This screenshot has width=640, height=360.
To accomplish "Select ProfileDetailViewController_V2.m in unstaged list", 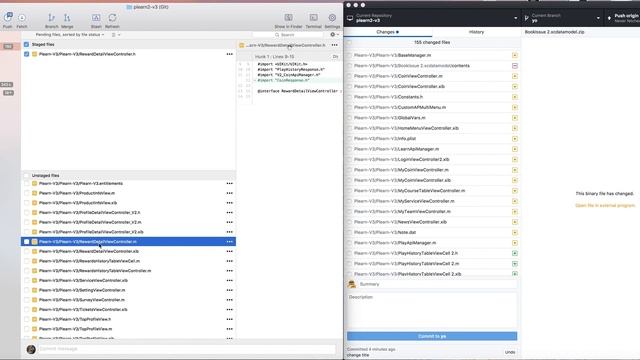I will pyautogui.click(x=128, y=222).
